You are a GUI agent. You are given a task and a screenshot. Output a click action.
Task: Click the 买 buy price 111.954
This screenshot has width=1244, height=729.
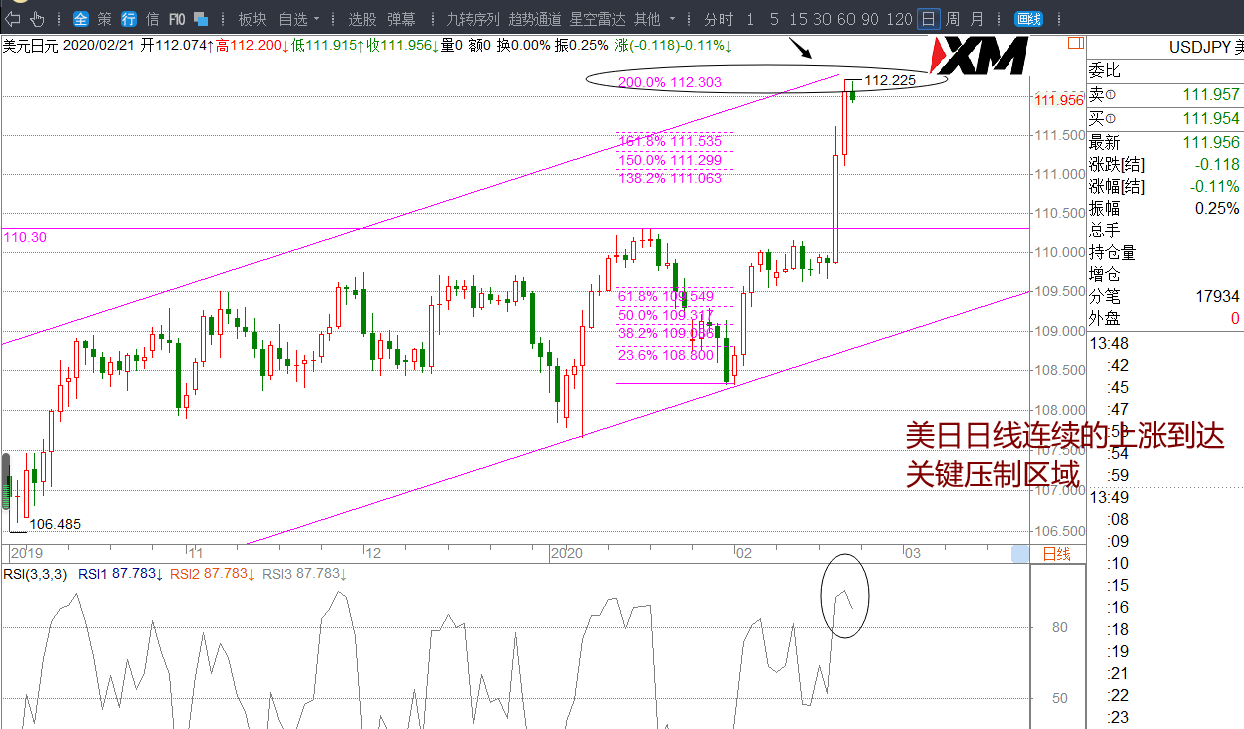click(1211, 119)
